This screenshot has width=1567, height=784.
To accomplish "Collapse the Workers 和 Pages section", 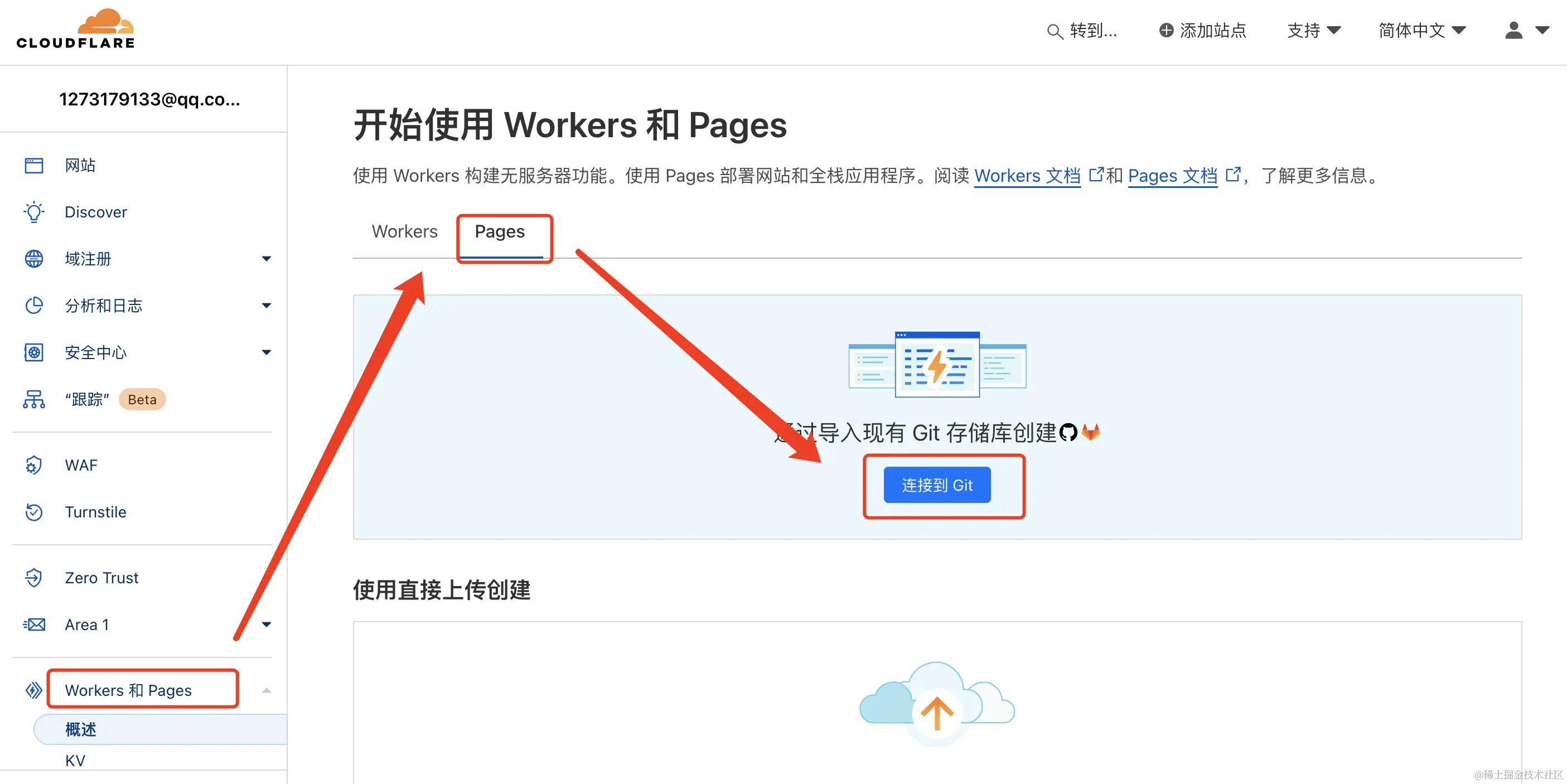I will (266, 690).
